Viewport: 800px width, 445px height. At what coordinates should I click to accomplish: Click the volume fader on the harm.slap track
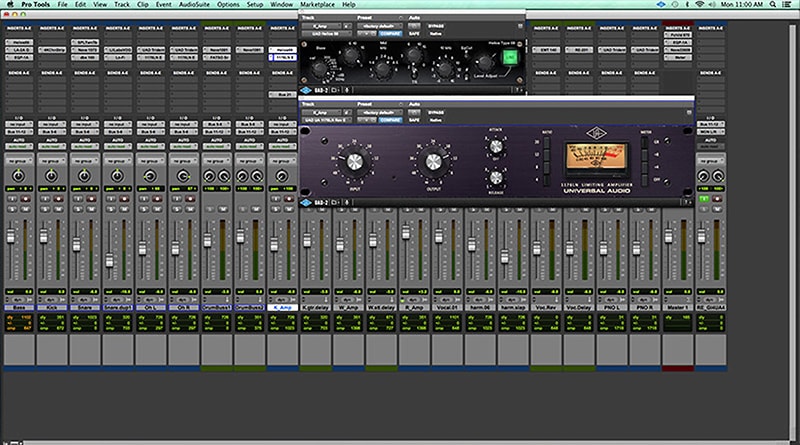click(504, 256)
